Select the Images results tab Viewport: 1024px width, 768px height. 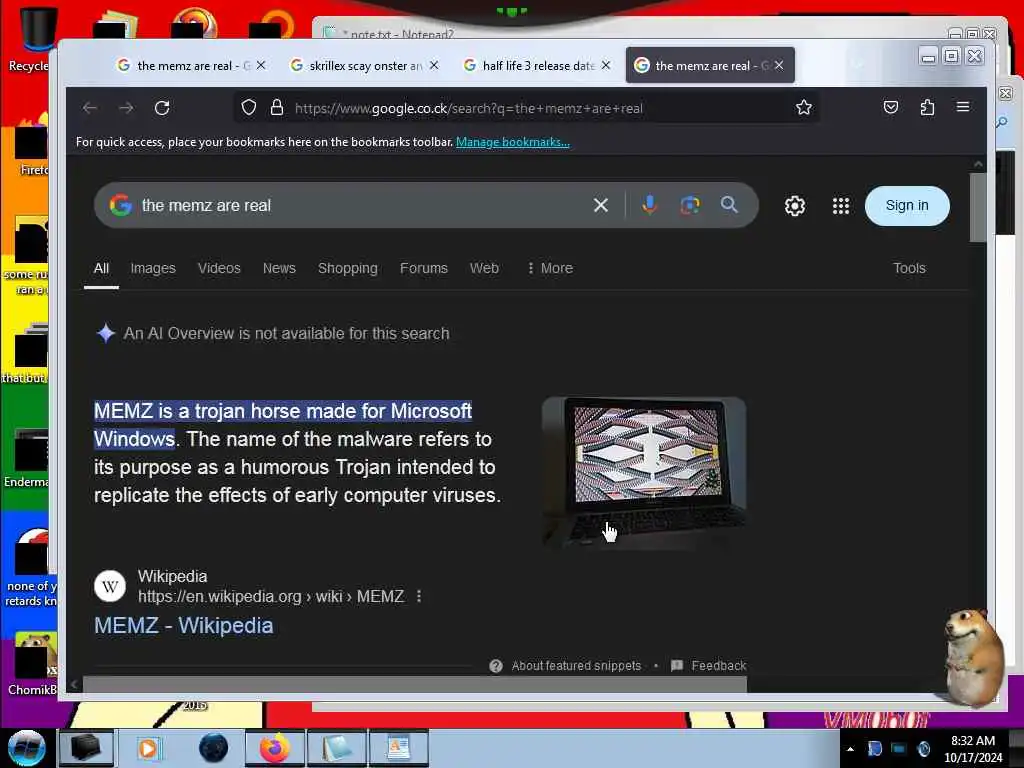(153, 268)
